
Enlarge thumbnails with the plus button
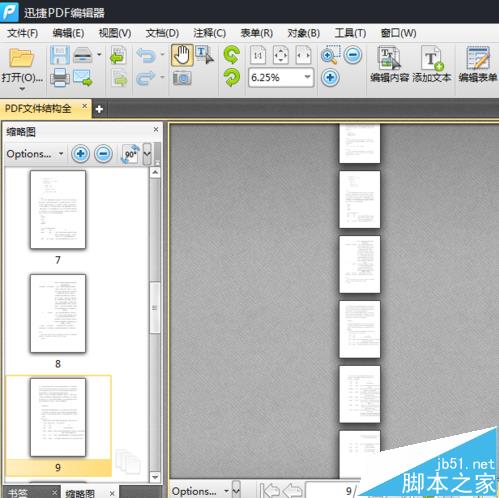coord(80,154)
